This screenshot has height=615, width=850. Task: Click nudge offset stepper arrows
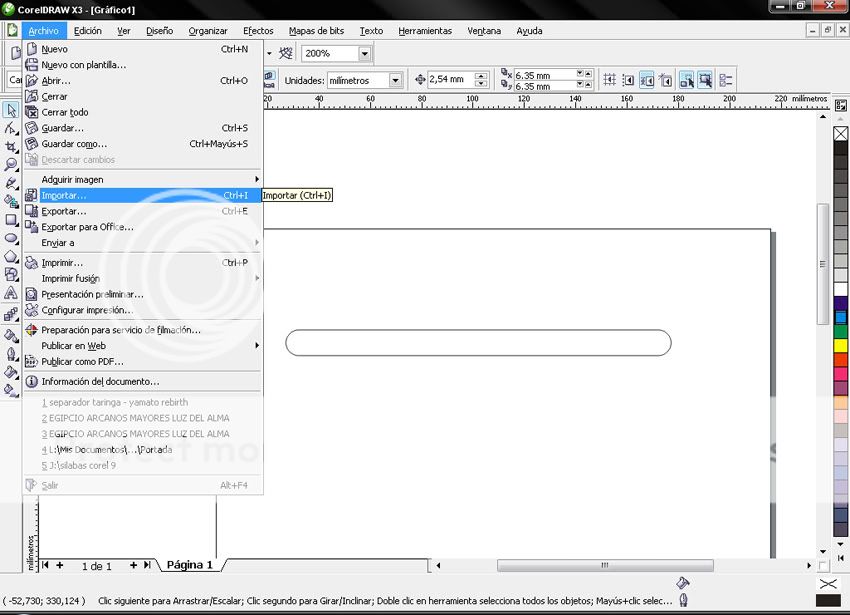pos(481,80)
